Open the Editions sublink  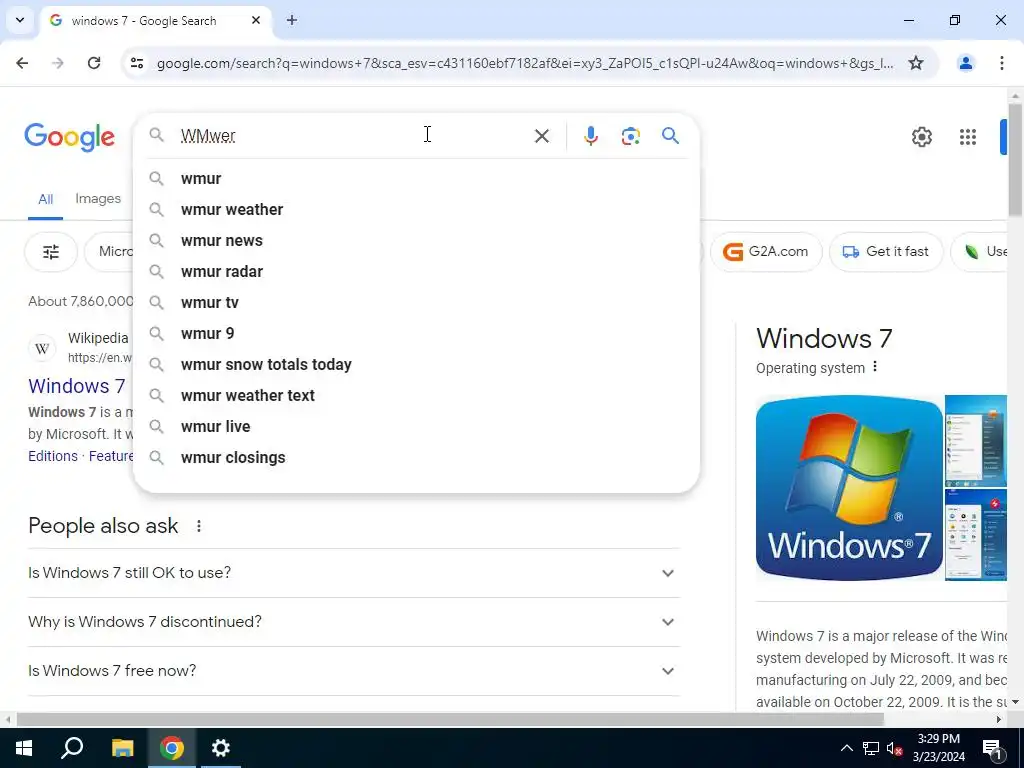(53, 456)
